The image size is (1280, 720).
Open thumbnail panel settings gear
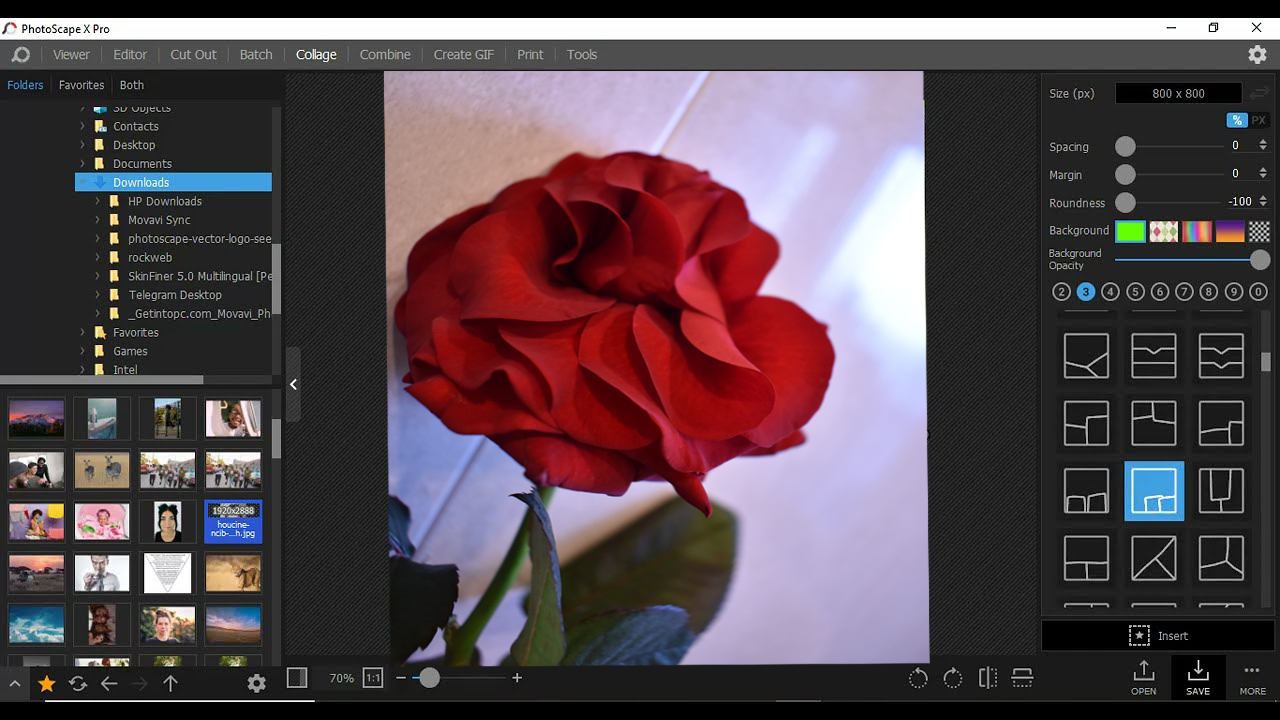[257, 684]
